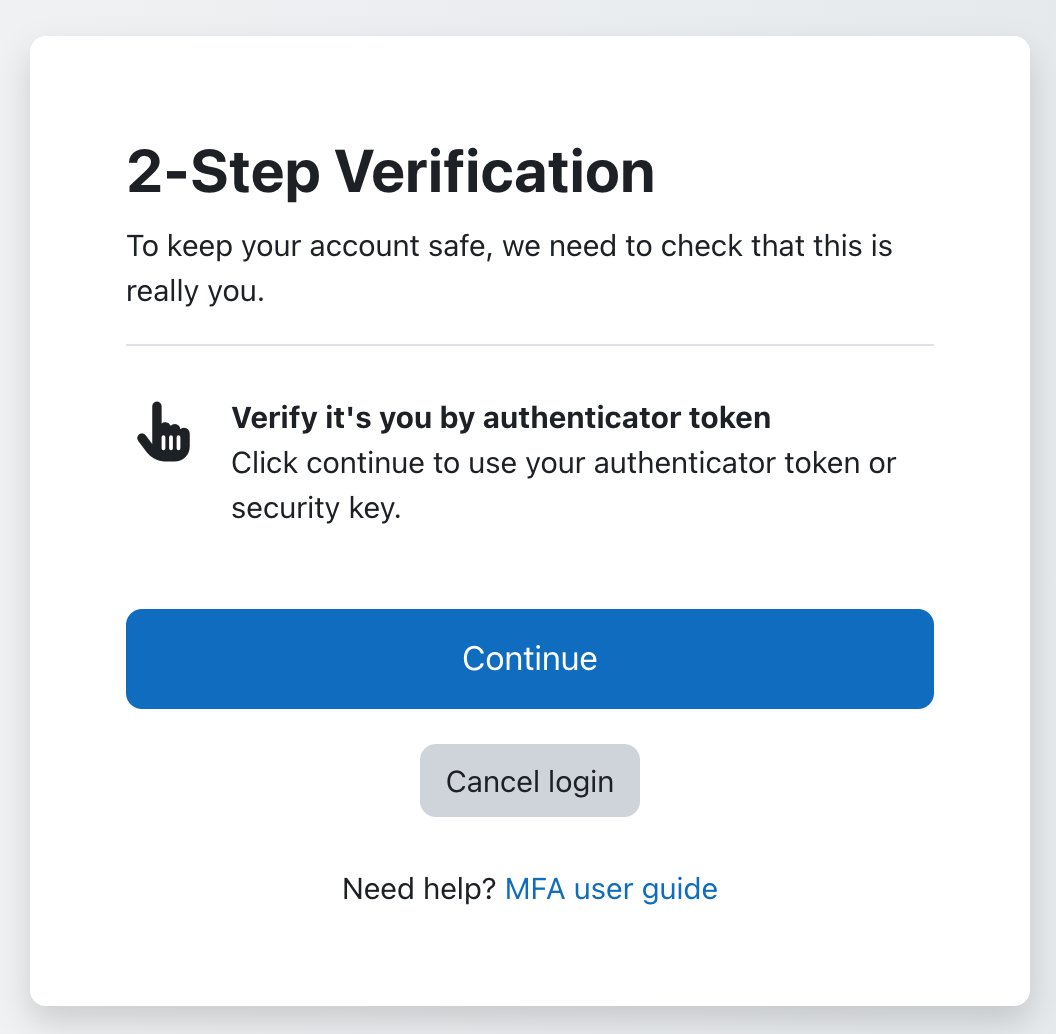Select the "Verify it's you by authenticator token" title
This screenshot has height=1034, width=1056.
[x=501, y=418]
